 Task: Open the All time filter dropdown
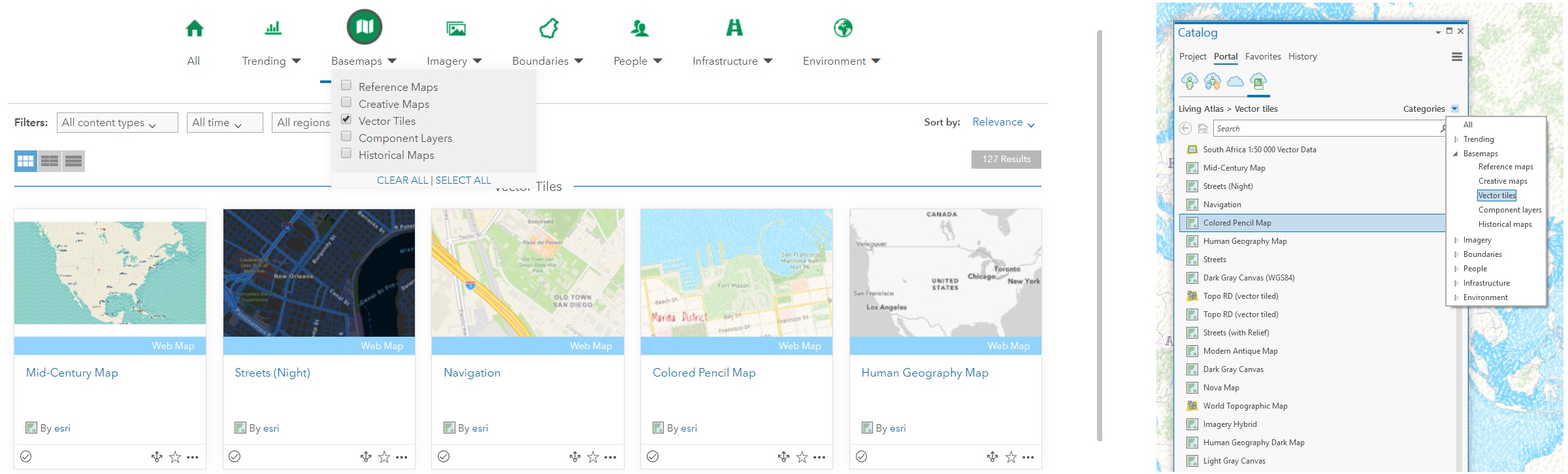pyautogui.click(x=225, y=122)
